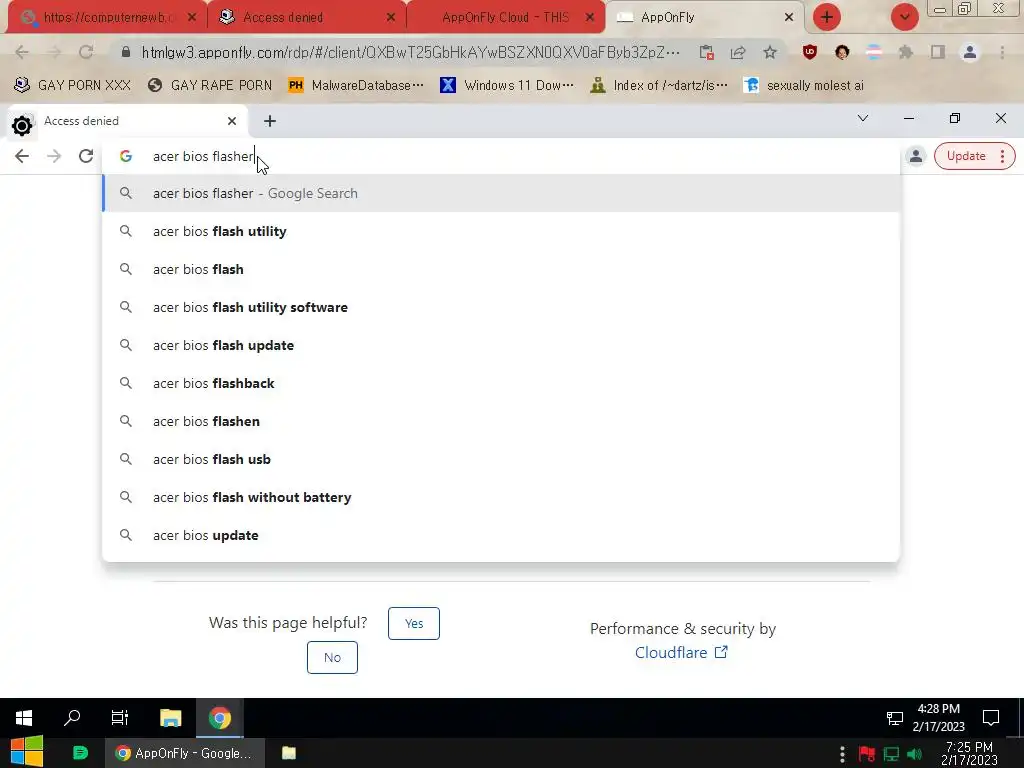Open the MalwareDatabase bookmark
Screen dimensions: 1024x768
357,85
